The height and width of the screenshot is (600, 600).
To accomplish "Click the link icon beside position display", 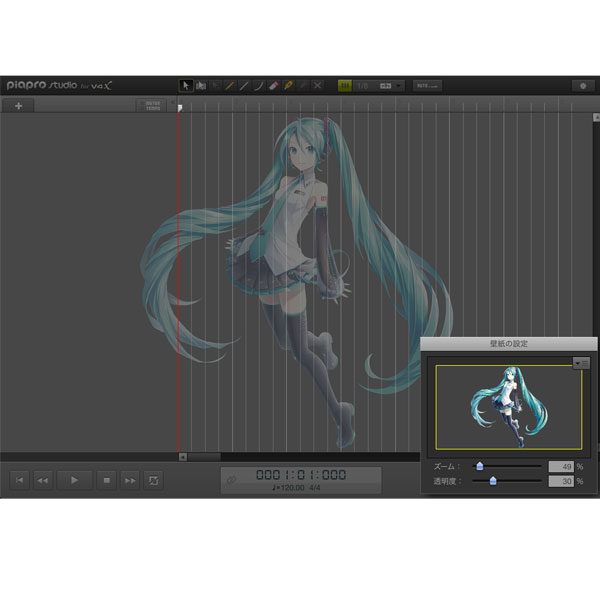I will tap(231, 480).
